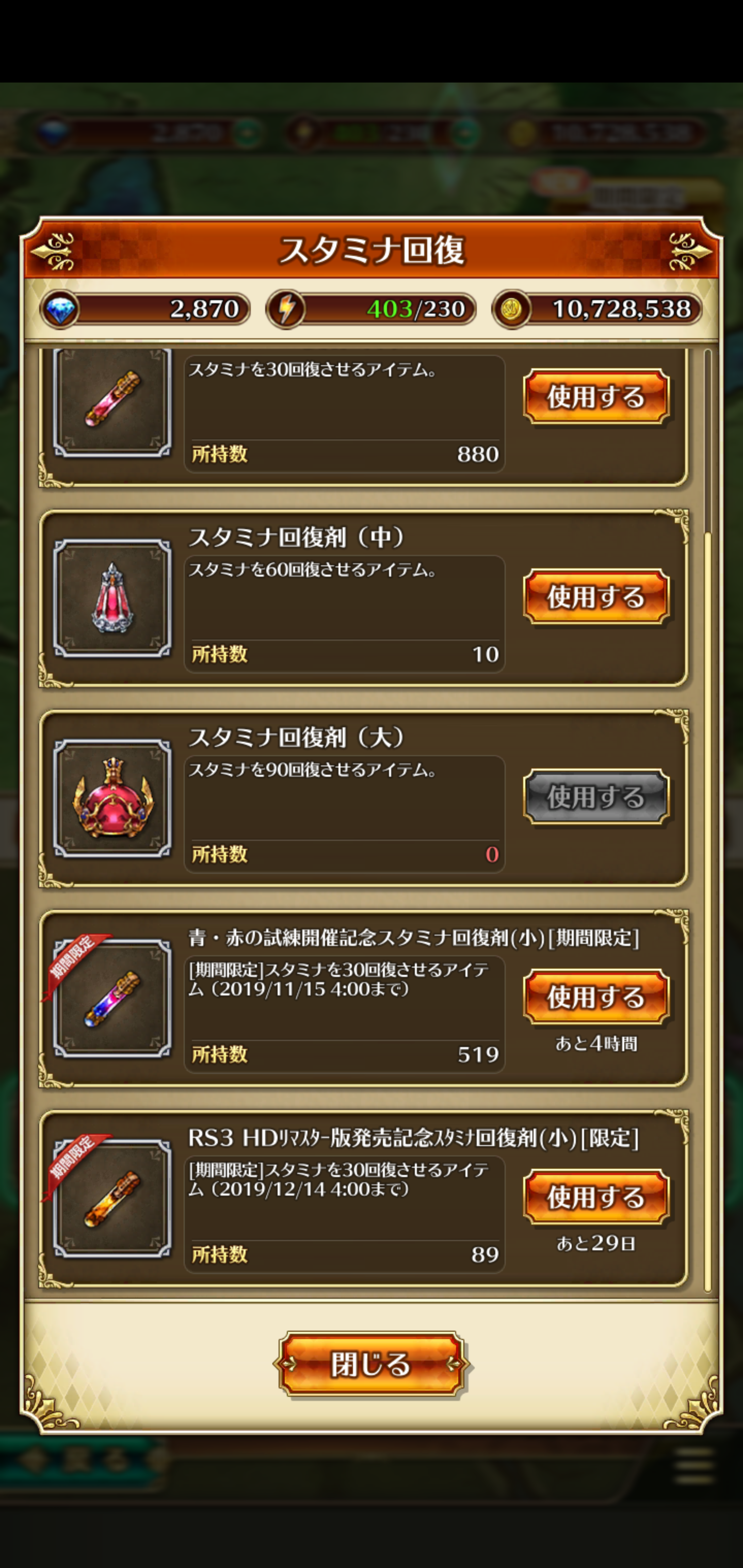Viewport: 743px width, 1568px height.
Task: Tap the 2,870 gem counter
Action: 145,309
